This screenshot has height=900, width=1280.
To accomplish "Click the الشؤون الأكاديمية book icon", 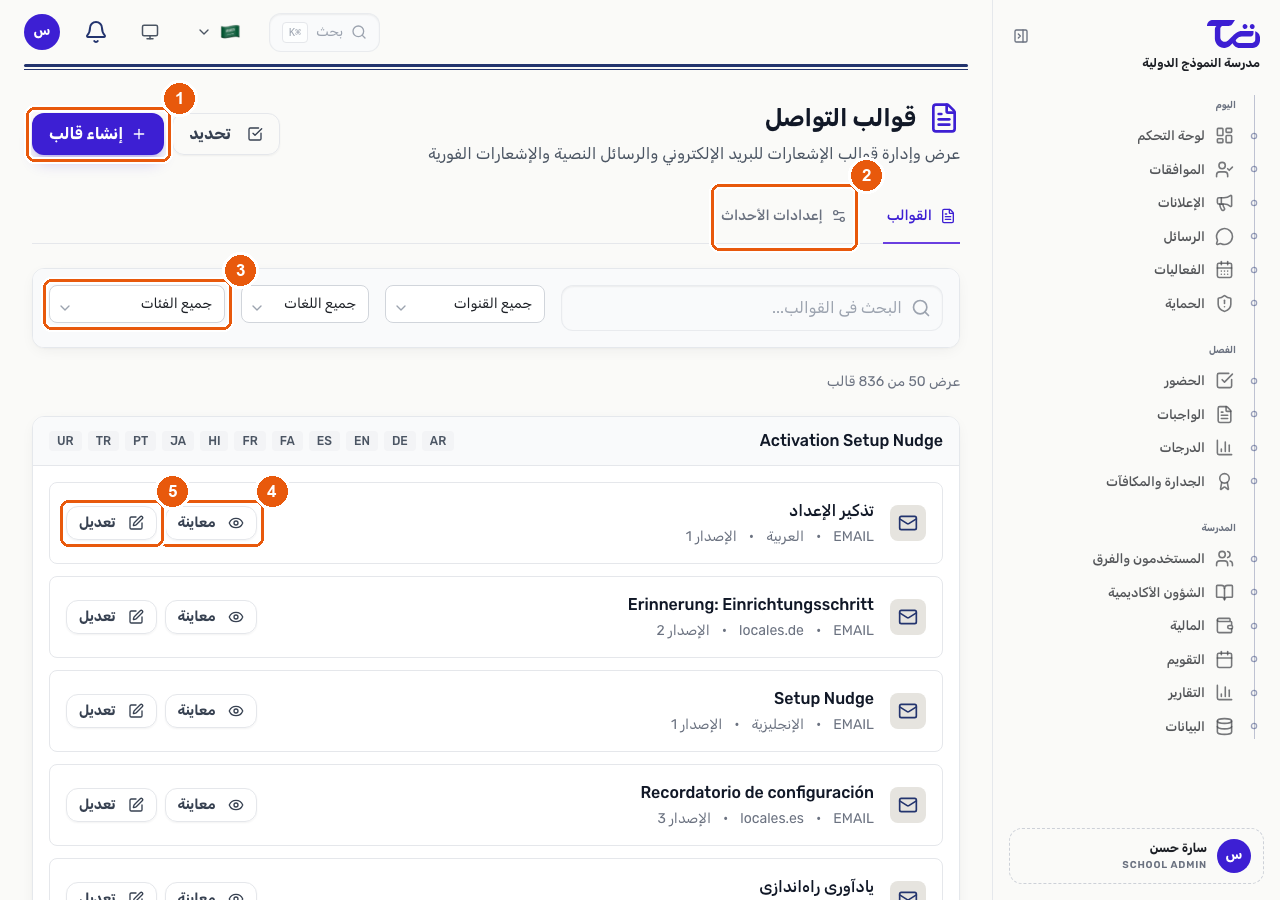I will (x=1224, y=593).
